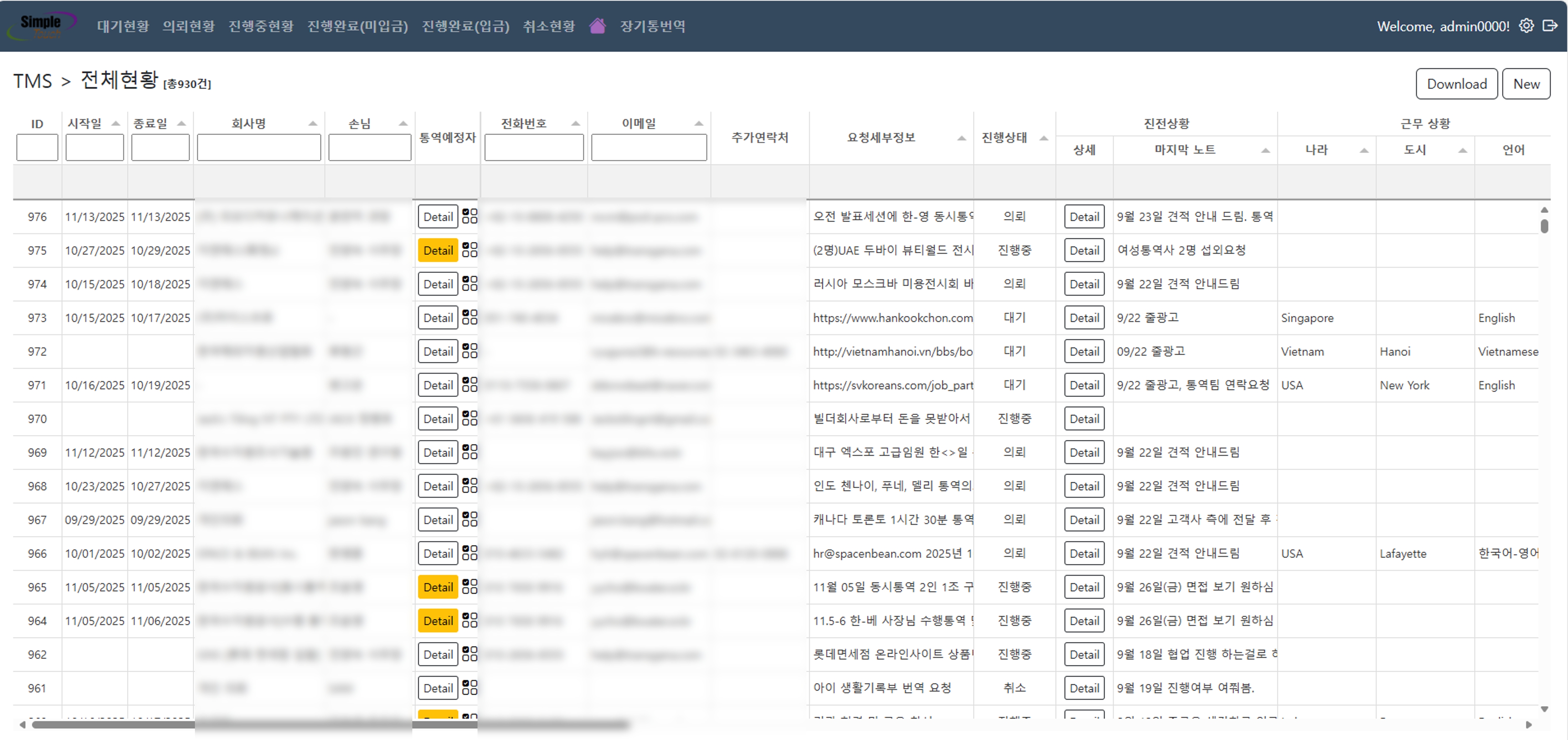Image resolution: width=1568 pixels, height=740 pixels.
Task: Open the 대기현황 menu
Action: tap(123, 26)
